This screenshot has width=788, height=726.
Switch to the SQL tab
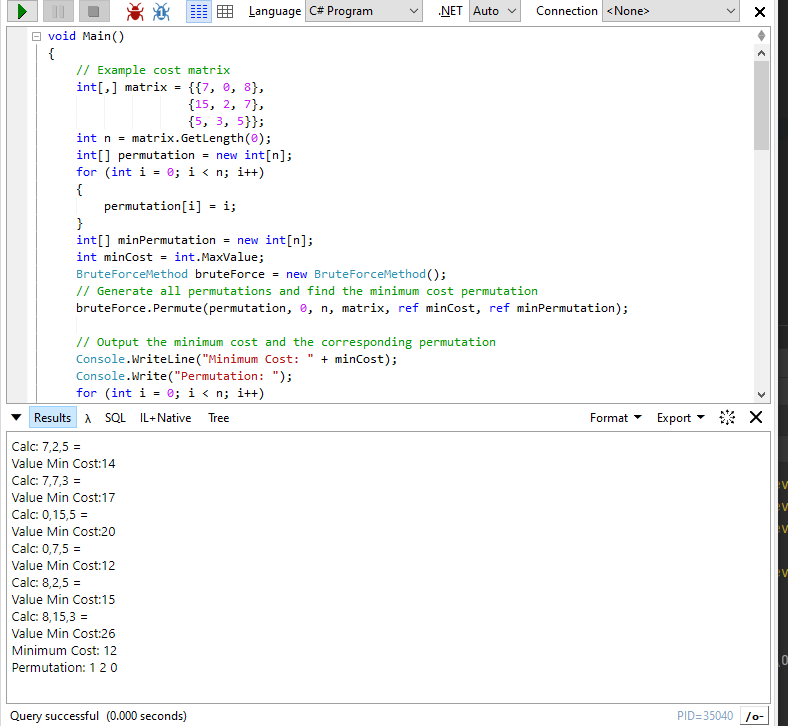[x=115, y=418]
